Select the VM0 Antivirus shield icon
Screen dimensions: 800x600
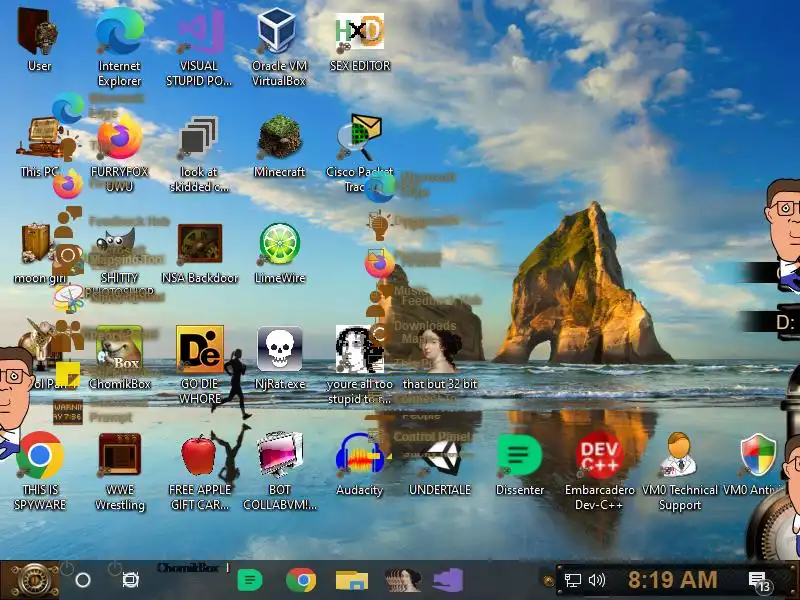tap(756, 463)
